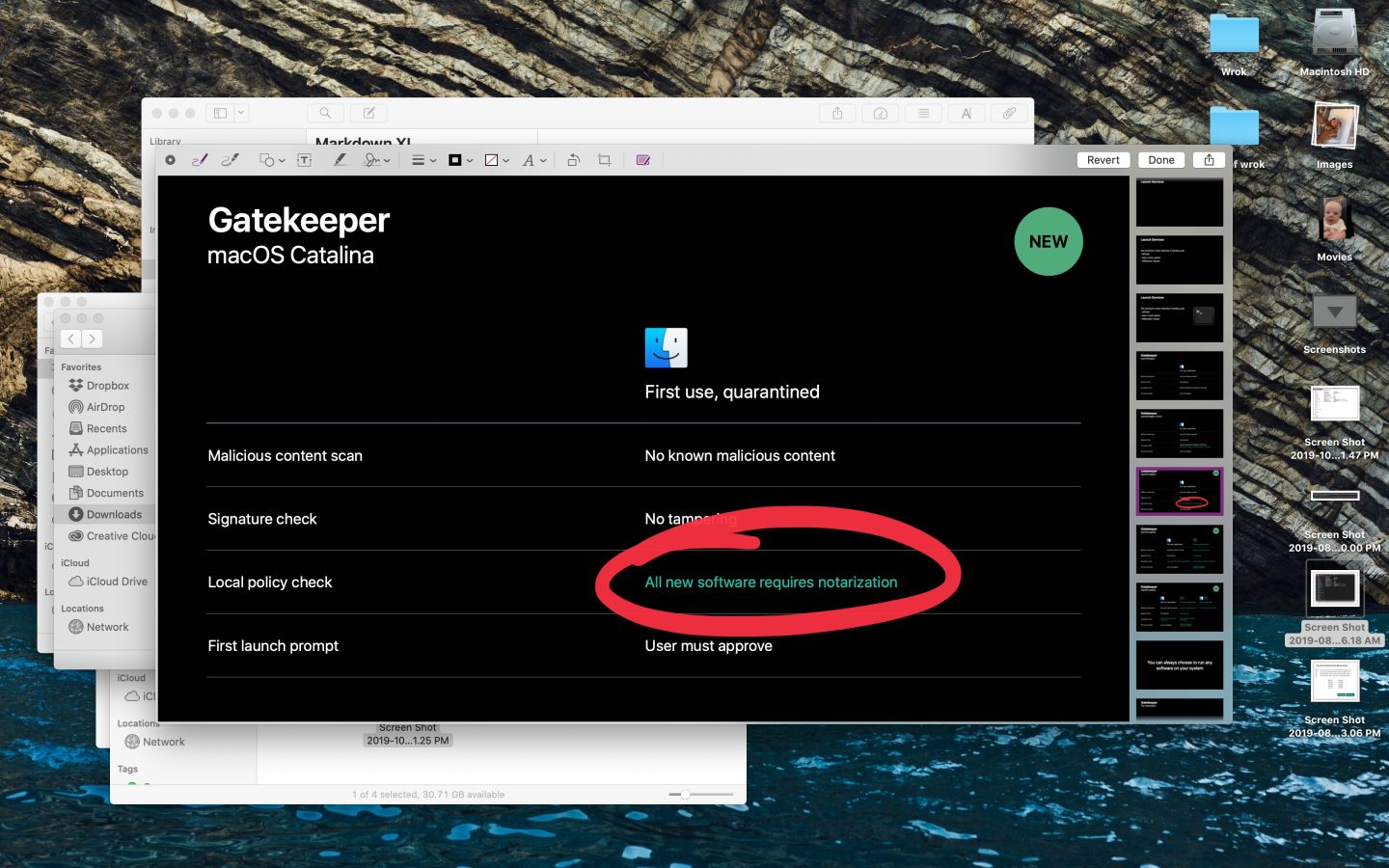Select the Highlight tool

(340, 159)
